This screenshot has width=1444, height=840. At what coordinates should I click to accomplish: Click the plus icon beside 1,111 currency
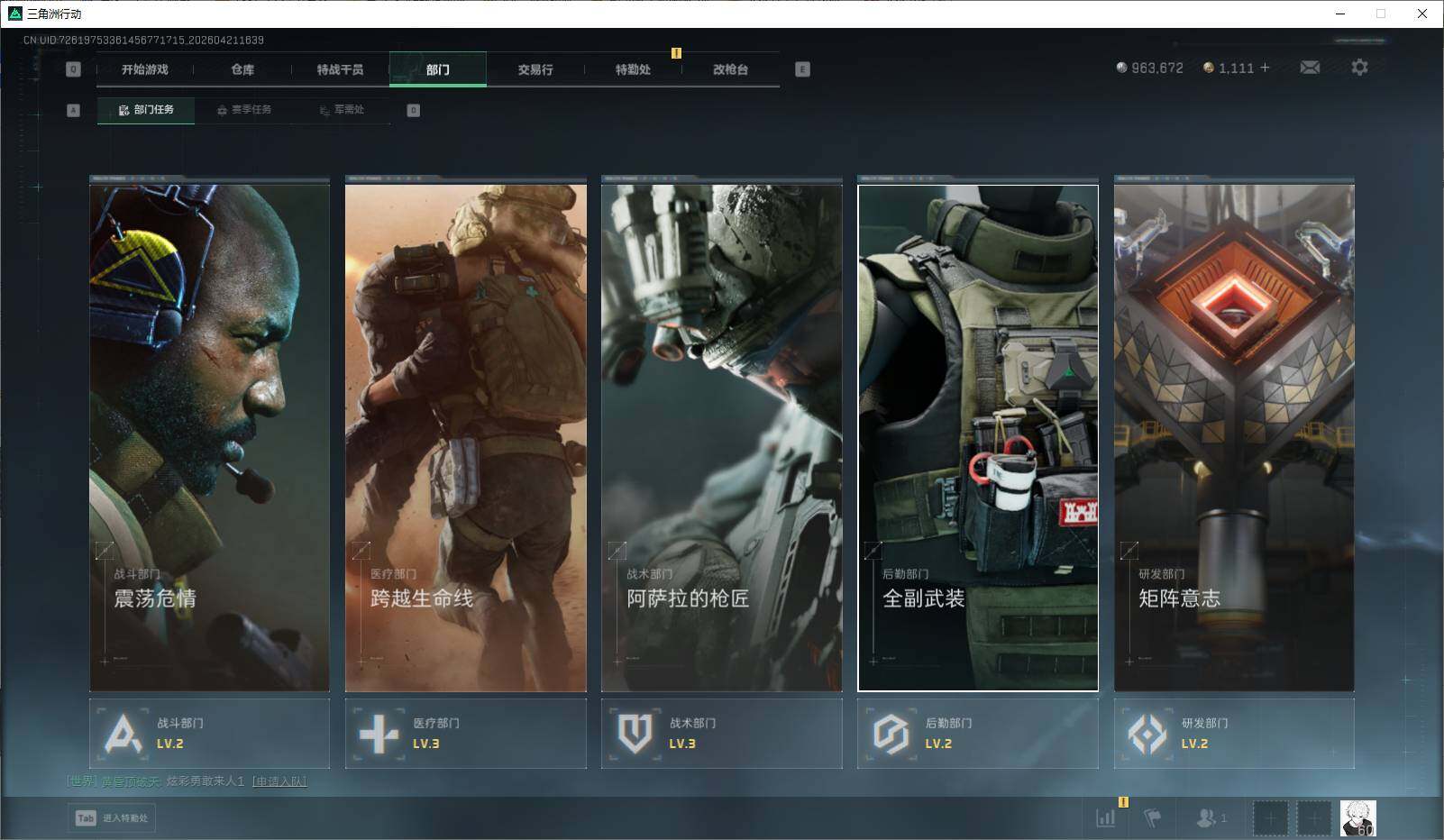click(x=1266, y=68)
